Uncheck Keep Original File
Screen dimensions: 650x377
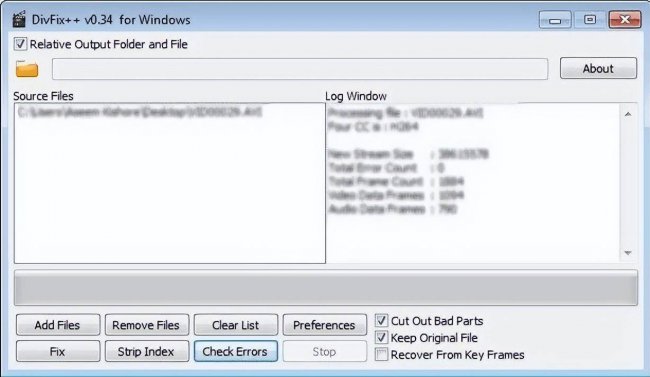(x=381, y=338)
